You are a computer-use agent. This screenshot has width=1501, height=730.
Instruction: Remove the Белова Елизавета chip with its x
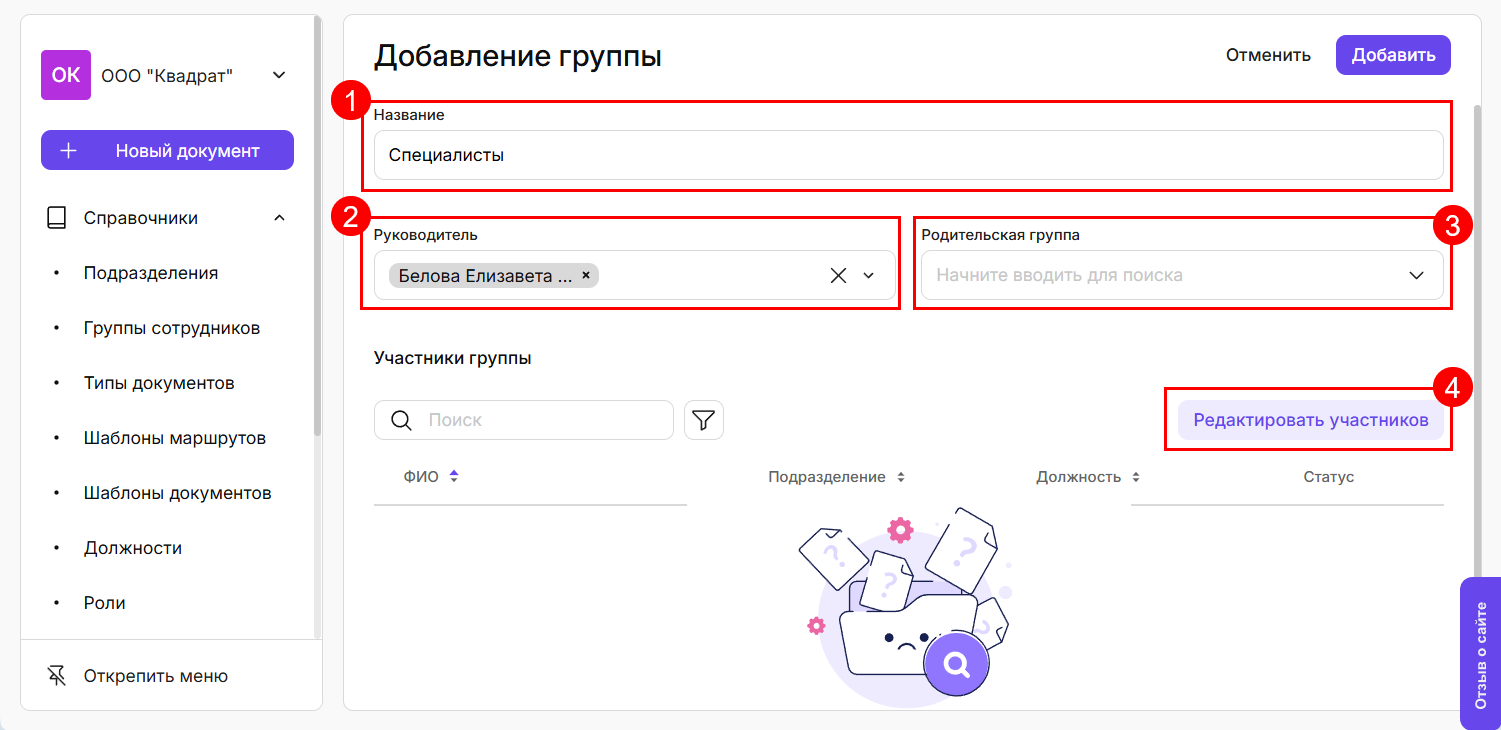(x=586, y=276)
